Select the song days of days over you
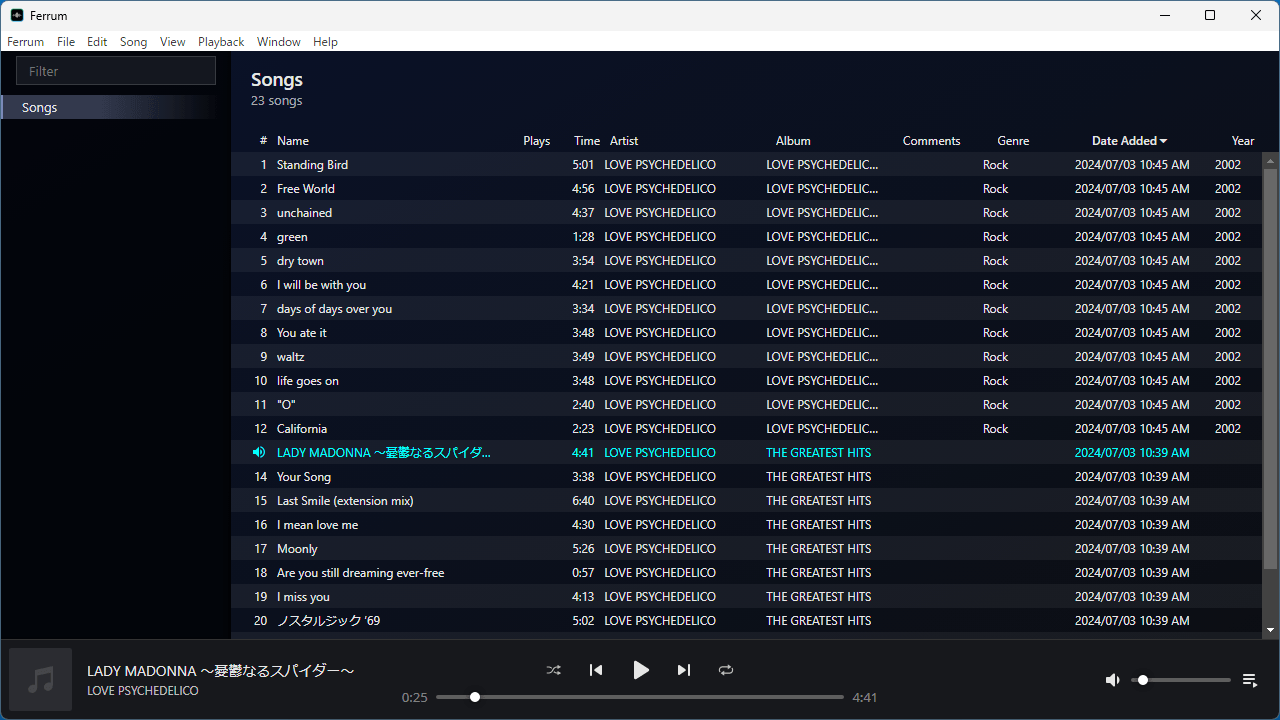1280x720 pixels. tap(747, 309)
